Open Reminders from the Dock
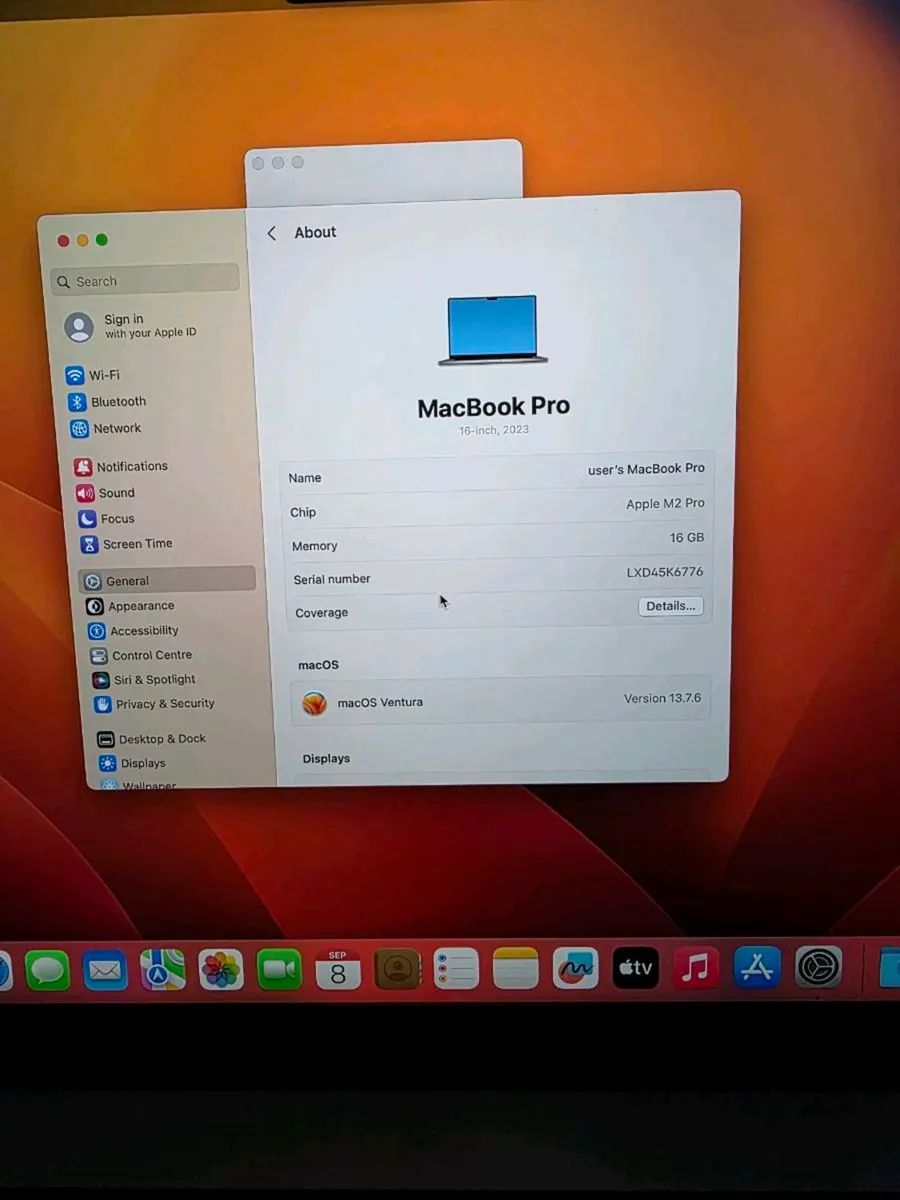Image resolution: width=900 pixels, height=1200 pixels. pos(456,969)
